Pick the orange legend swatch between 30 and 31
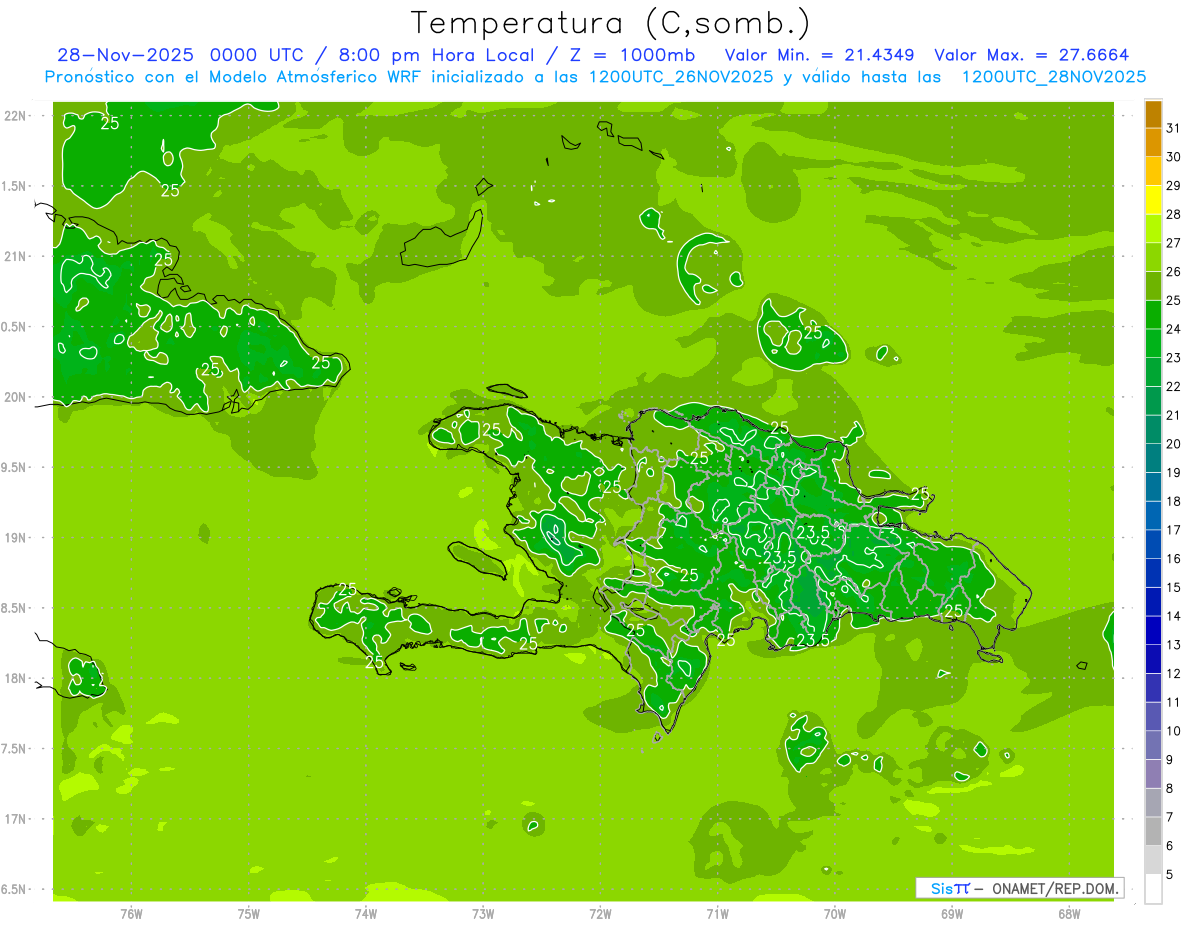 pyautogui.click(x=1153, y=142)
